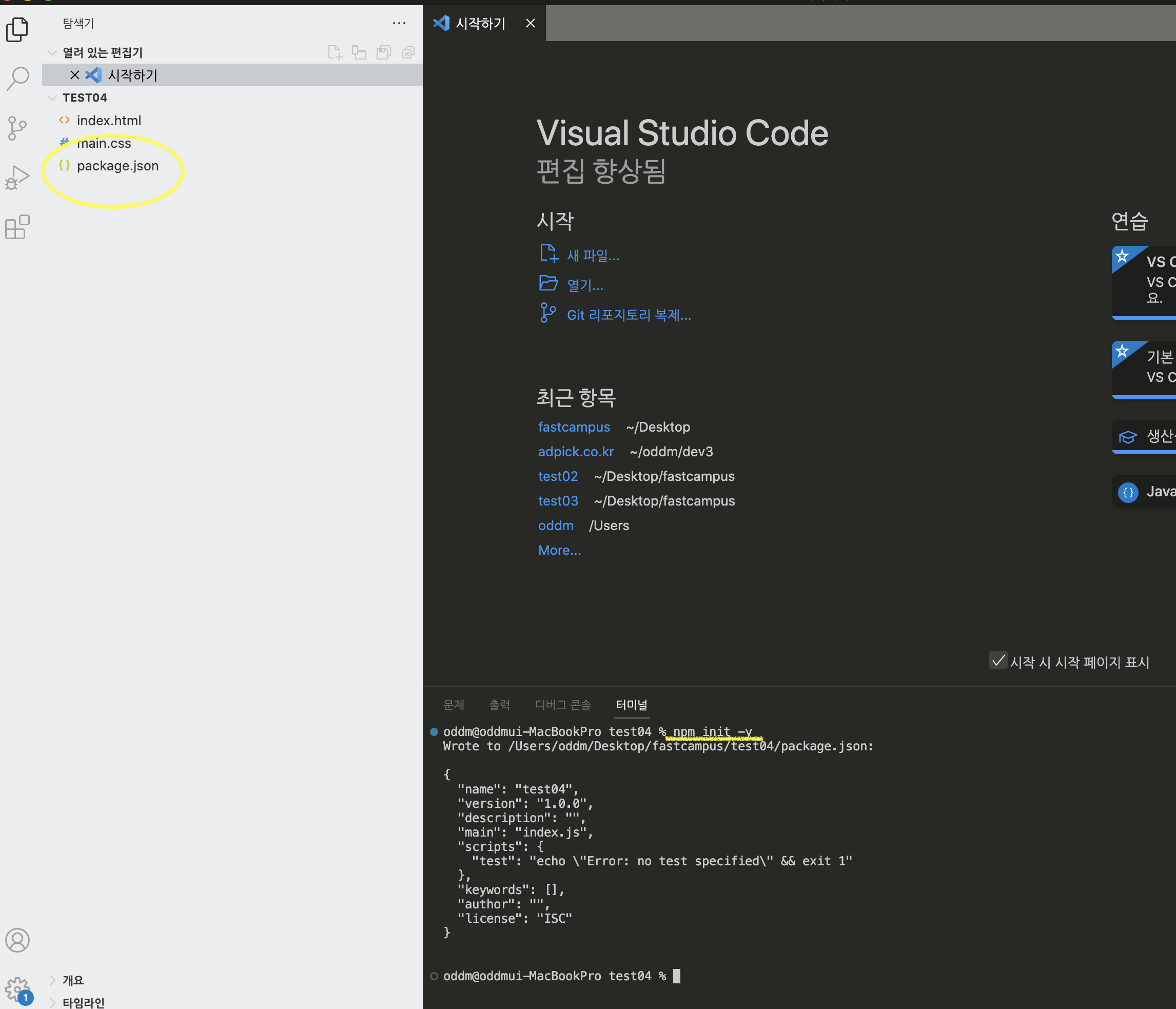The image size is (1176, 1009).
Task: Open the Source Control view
Action: point(17,128)
